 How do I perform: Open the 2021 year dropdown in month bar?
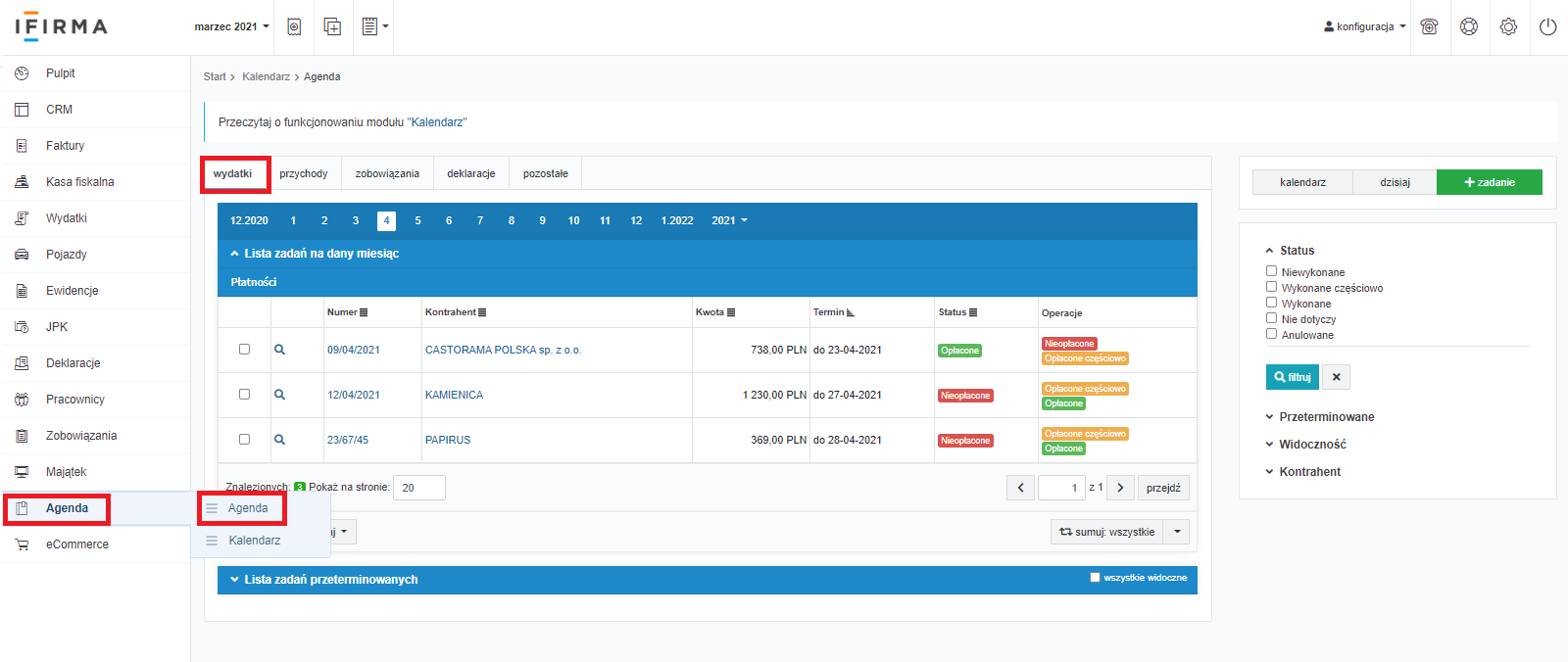coord(729,220)
